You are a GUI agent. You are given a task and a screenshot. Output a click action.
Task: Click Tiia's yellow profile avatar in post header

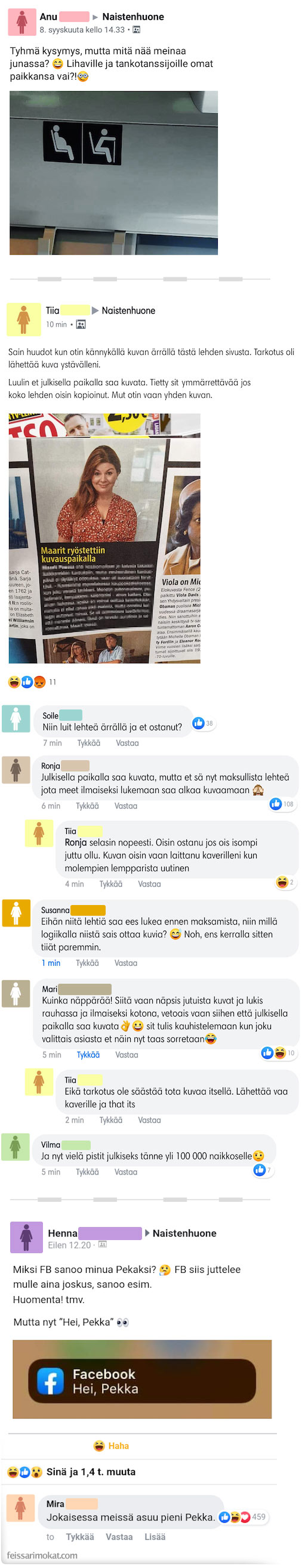[23, 318]
